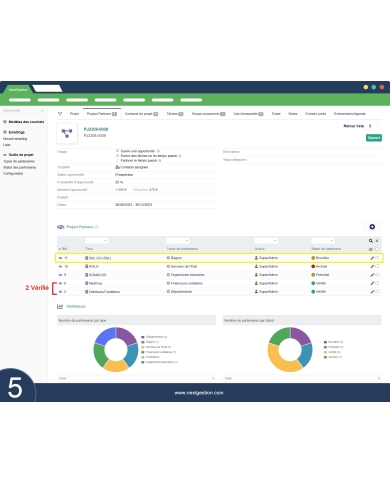Select the SAL GG (SAL) row checkbox
390x484 pixels.
click(377, 258)
